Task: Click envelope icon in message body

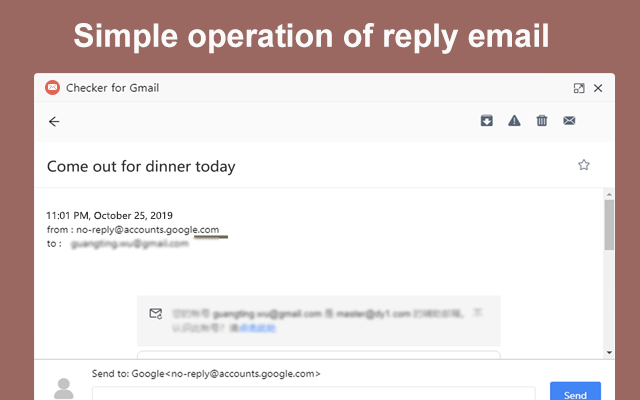Action: click(x=155, y=314)
